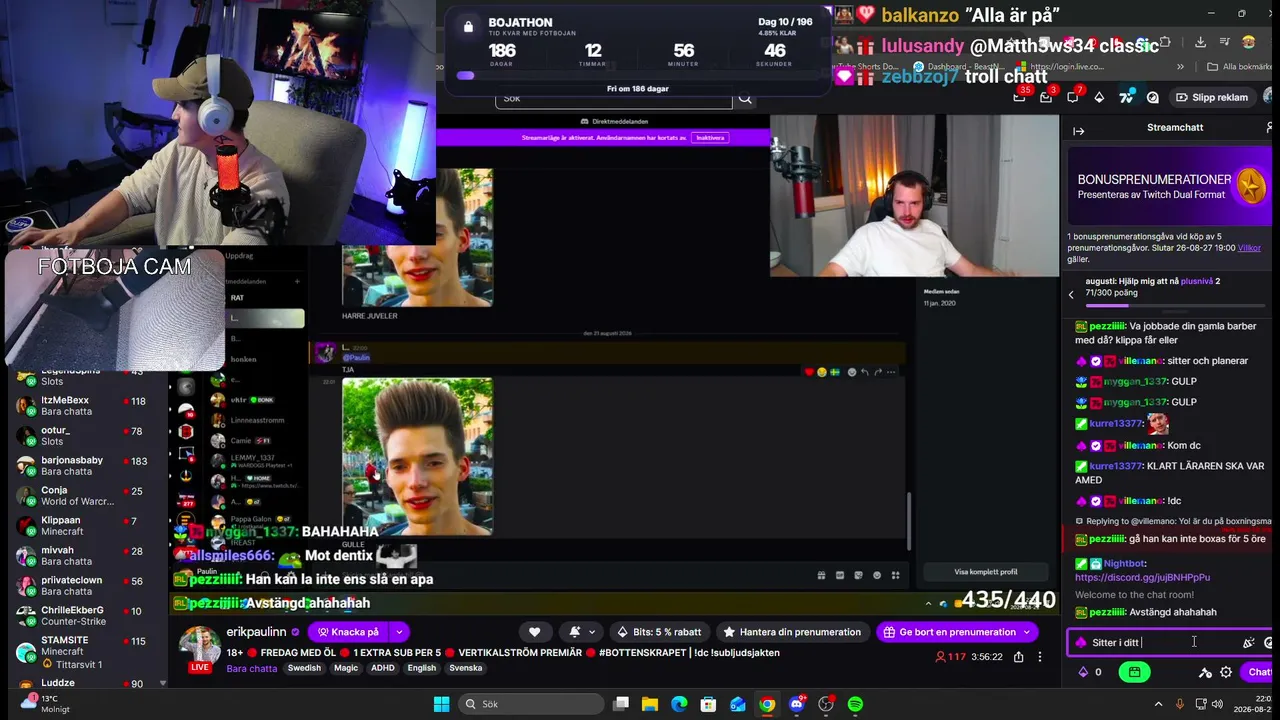
Task: Open the browser media control icon
Action: 1224,42
